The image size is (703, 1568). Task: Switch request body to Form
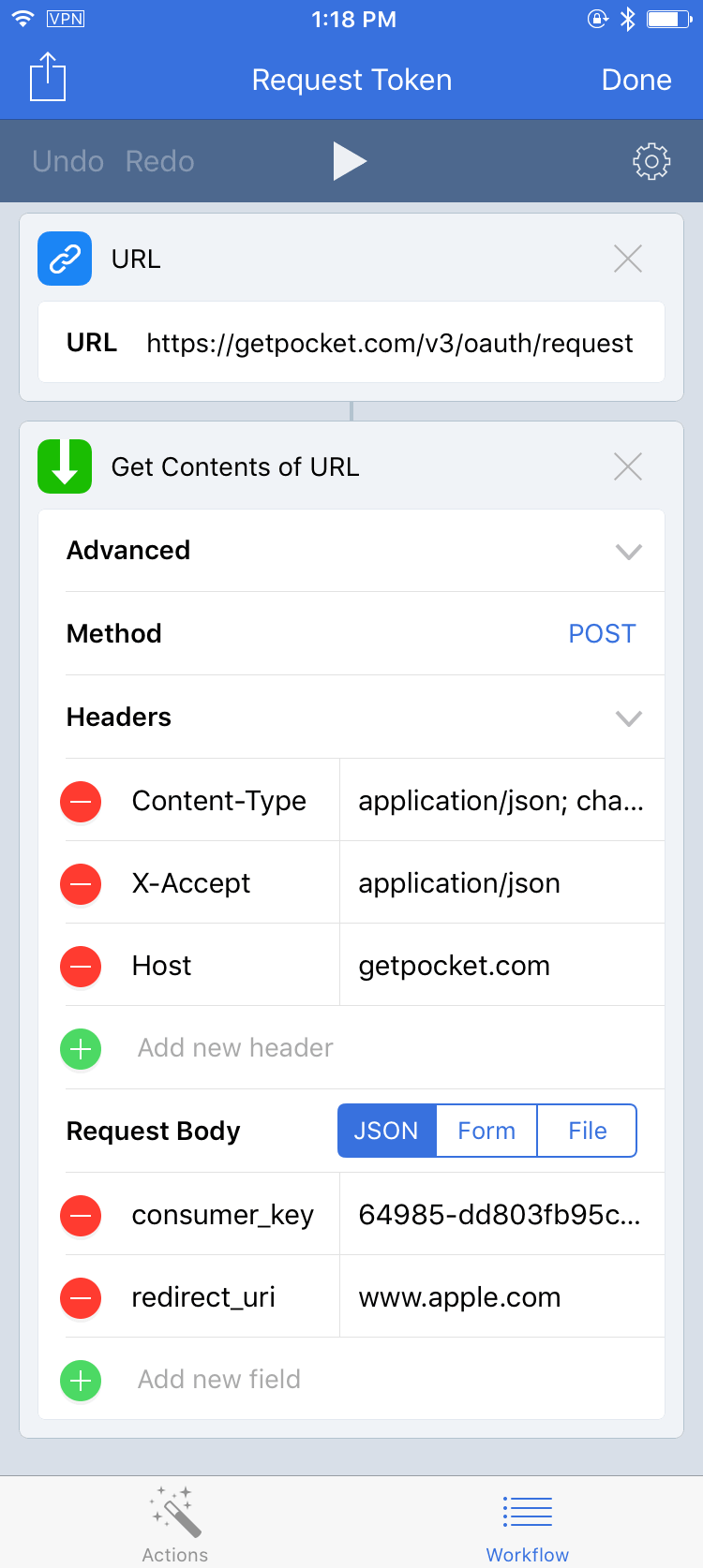click(486, 1131)
